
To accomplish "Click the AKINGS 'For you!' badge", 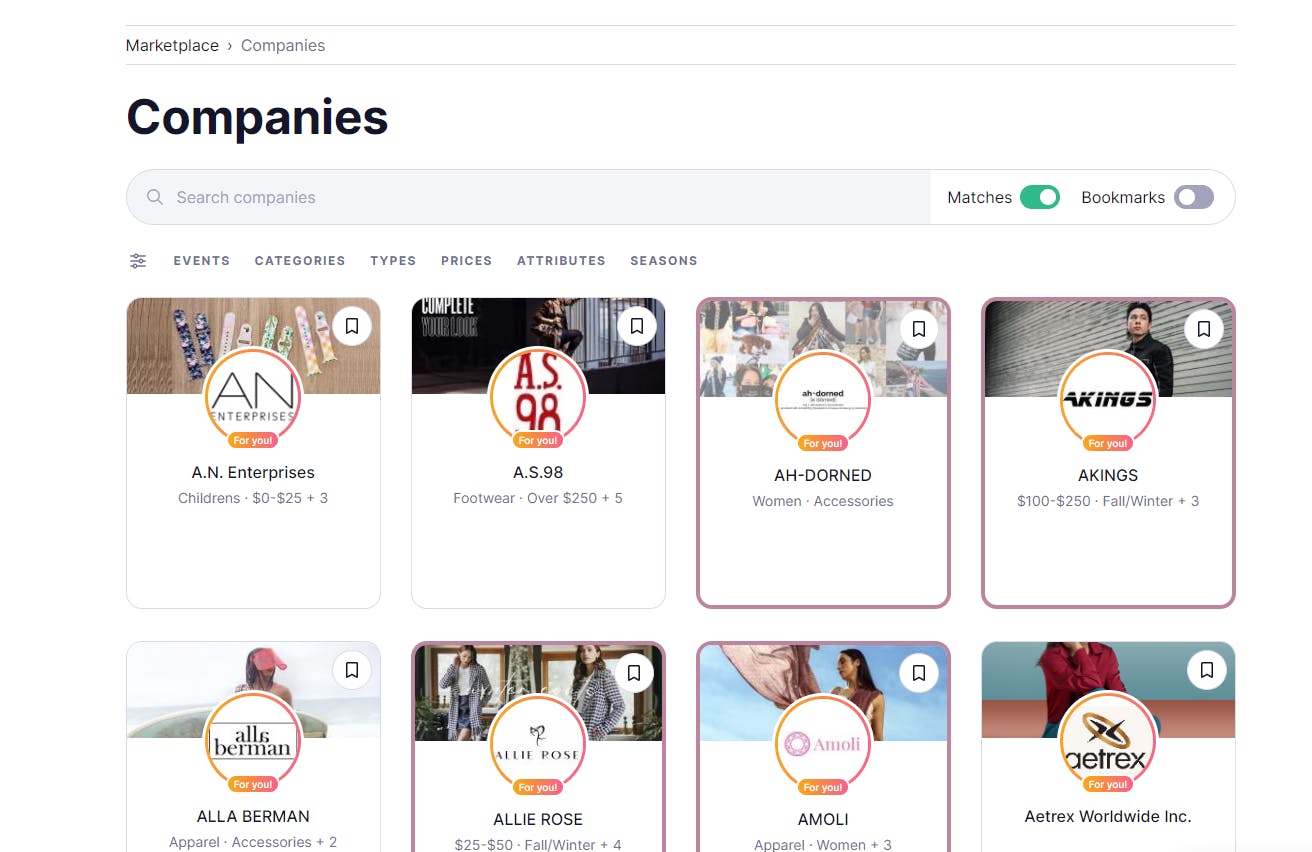I will [x=1108, y=443].
